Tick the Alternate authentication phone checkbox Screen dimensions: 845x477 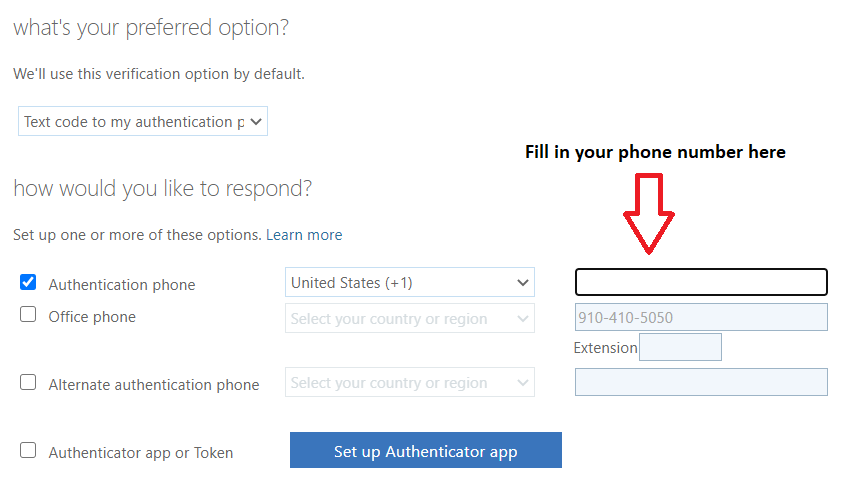point(28,383)
